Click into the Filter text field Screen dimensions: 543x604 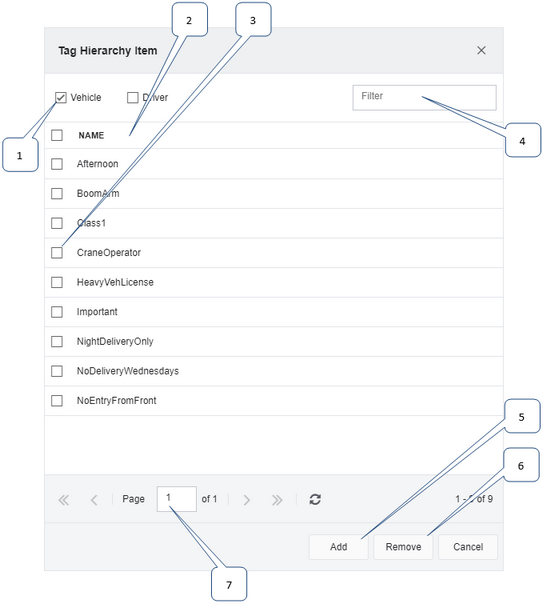point(424,98)
